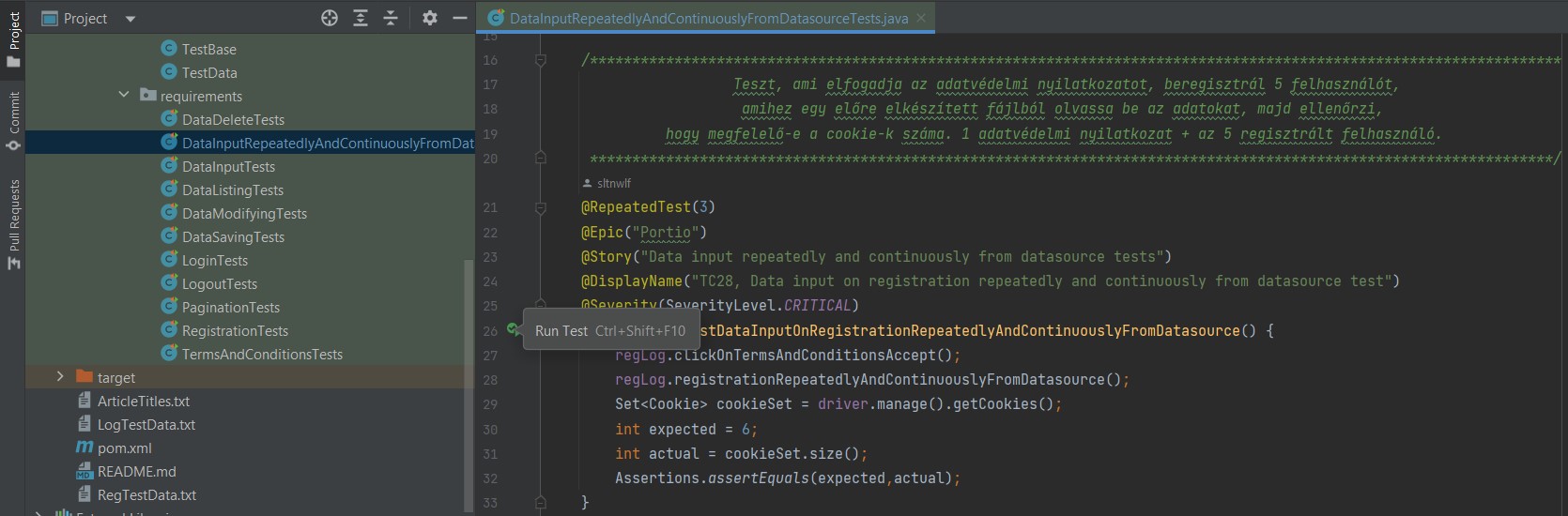Click the DataDeleteTests class icon

[x=169, y=118]
